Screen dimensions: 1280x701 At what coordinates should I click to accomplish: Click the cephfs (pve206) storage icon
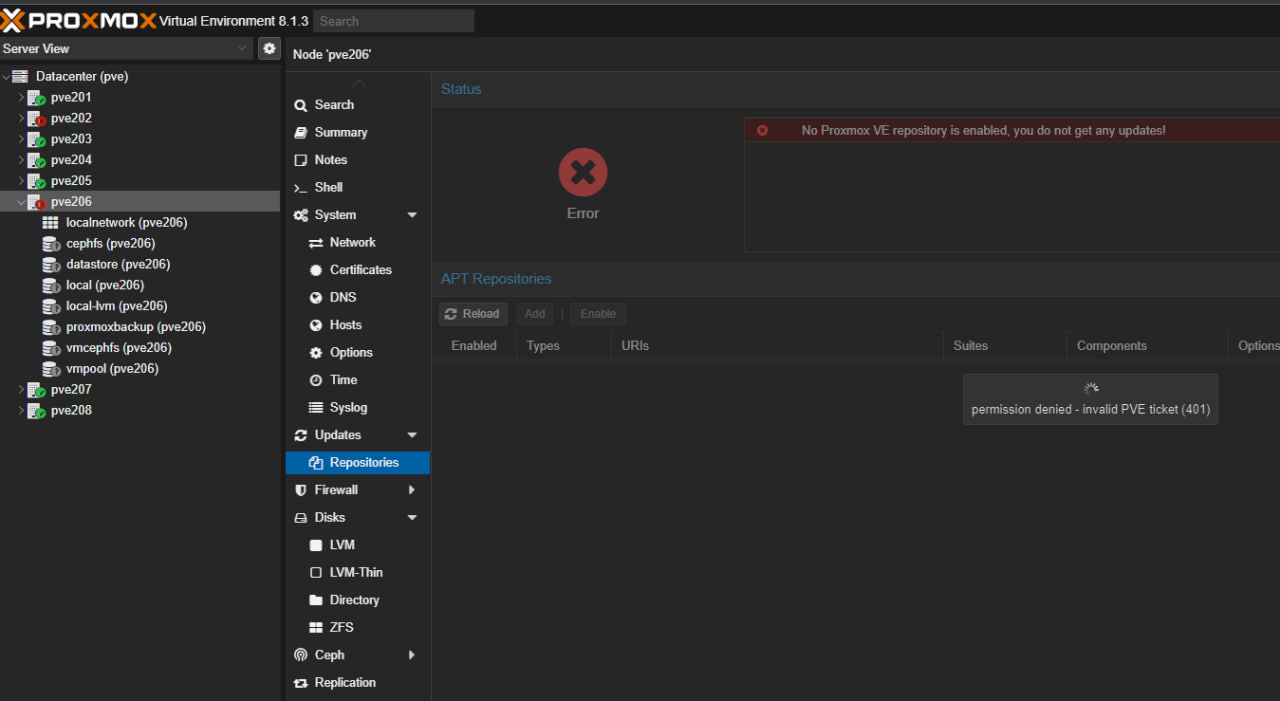(50, 244)
